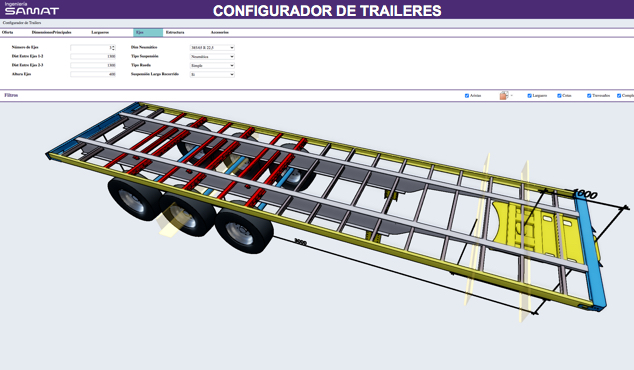Toggle the Compl... checkbox at the right edge

pyautogui.click(x=619, y=96)
